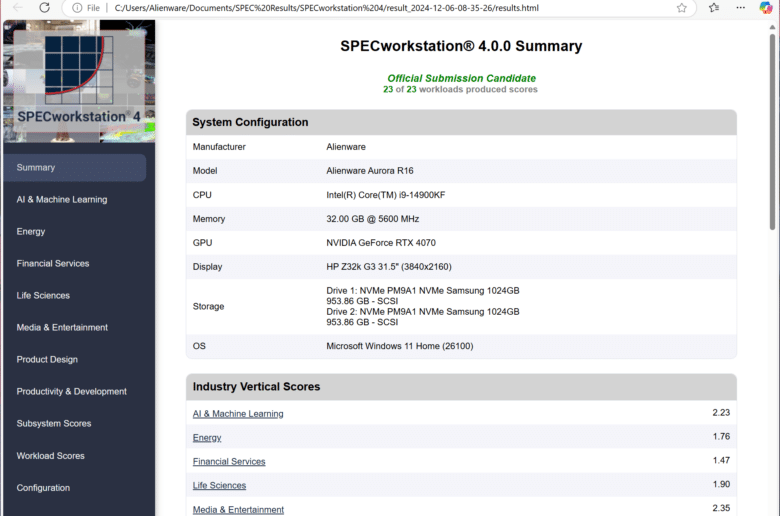This screenshot has height=516, width=780.
Task: Select Summary in the sidebar
Action: click(x=75, y=168)
